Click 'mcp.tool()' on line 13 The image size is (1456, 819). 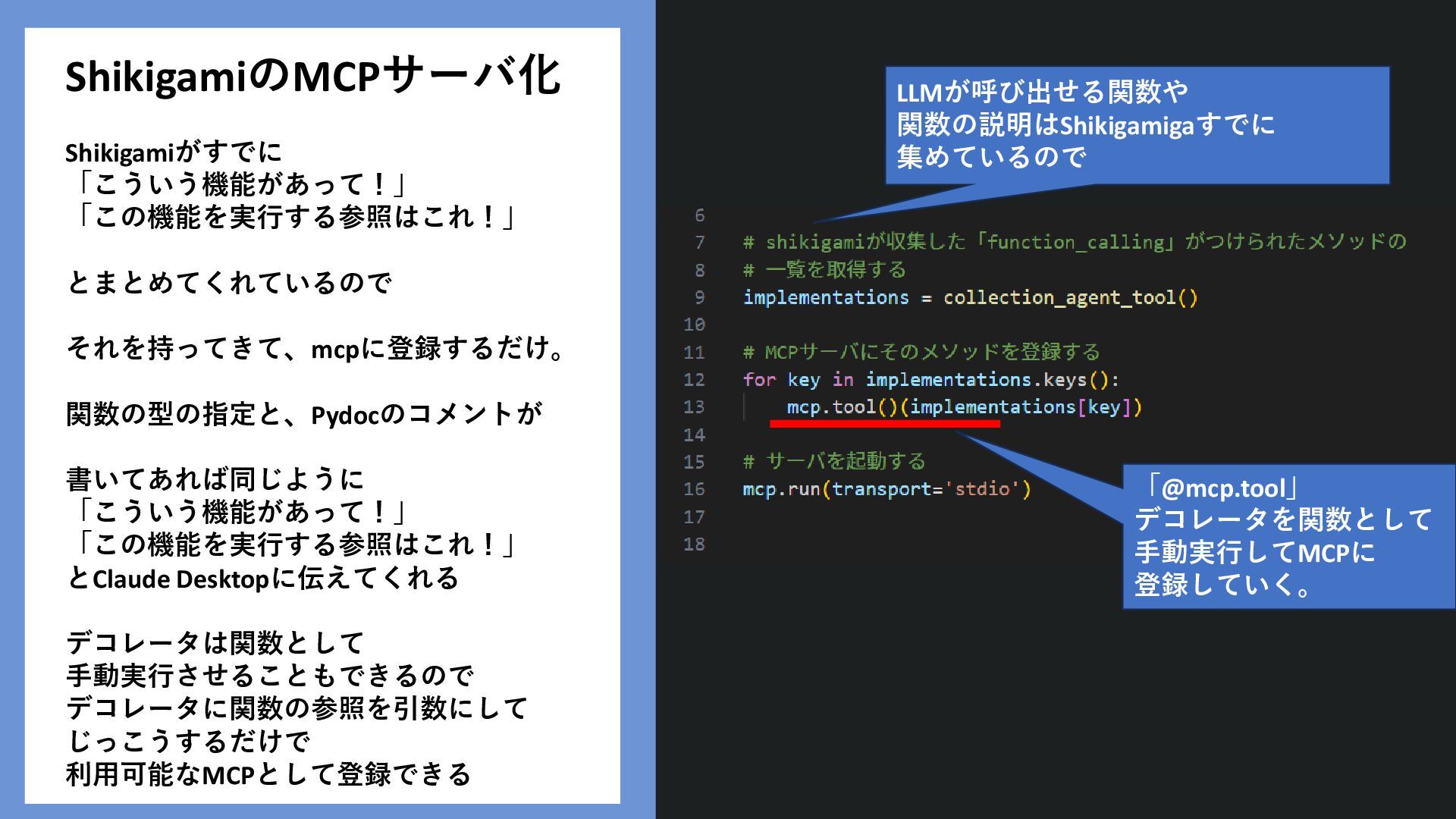point(843,407)
